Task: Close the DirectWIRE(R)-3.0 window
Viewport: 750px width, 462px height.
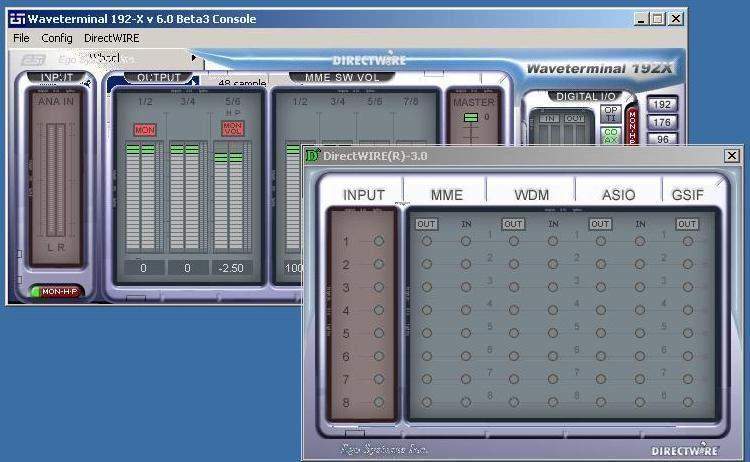Action: pos(732,155)
